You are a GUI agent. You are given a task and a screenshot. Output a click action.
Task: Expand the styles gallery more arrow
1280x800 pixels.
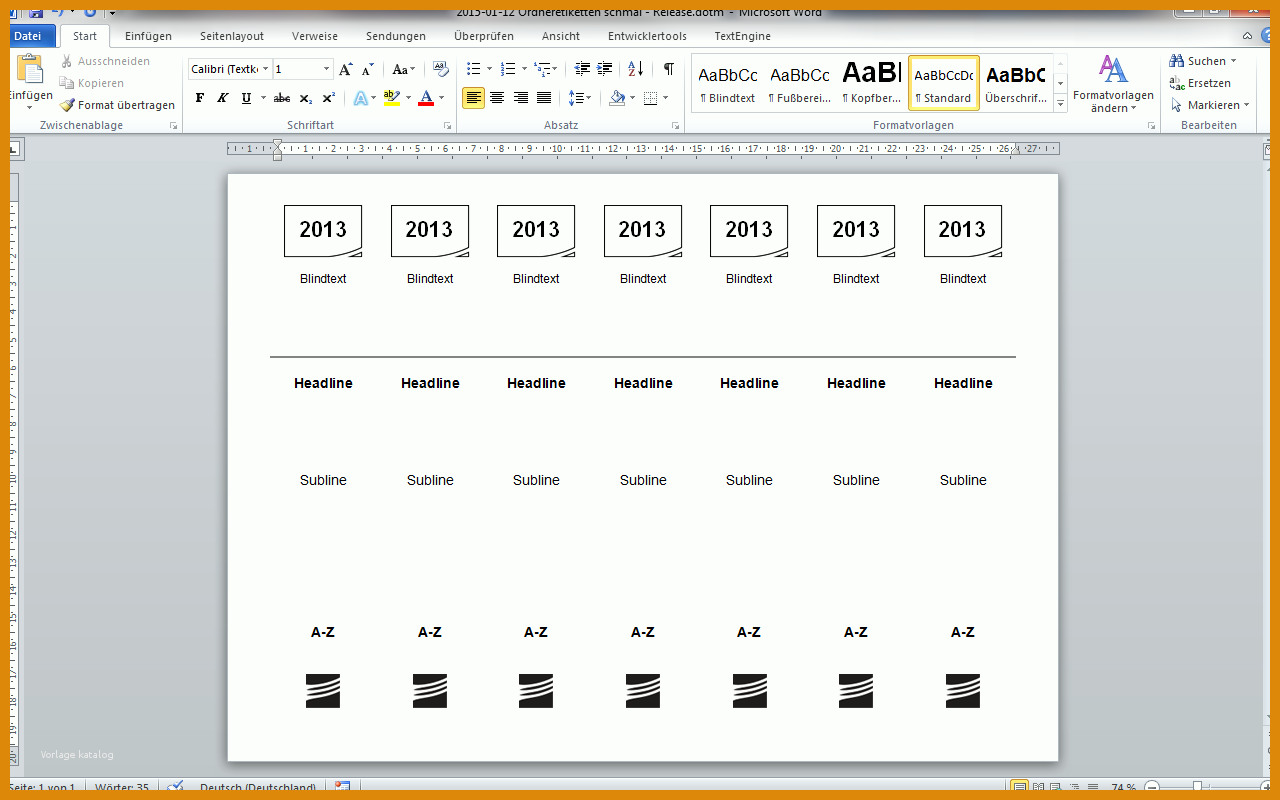tap(1061, 104)
